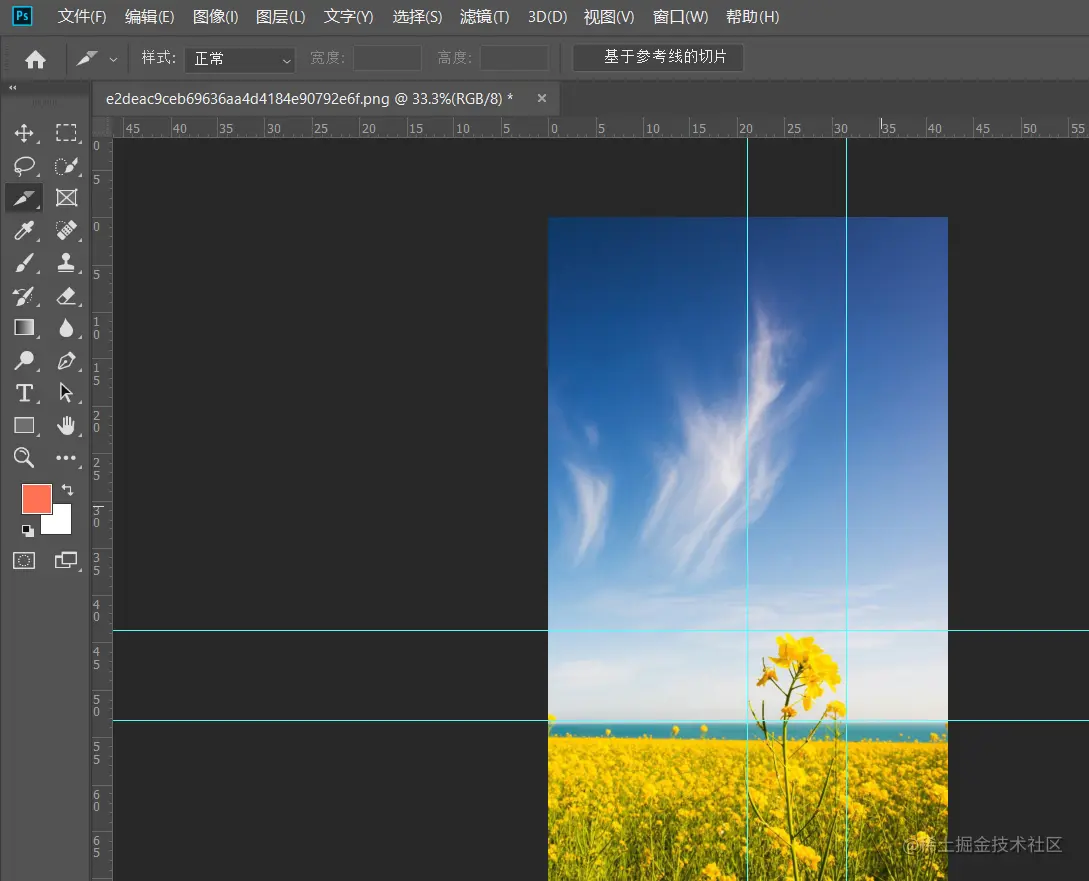Open the 图像(I) menu
Screen dimensions: 1089x881
click(215, 17)
